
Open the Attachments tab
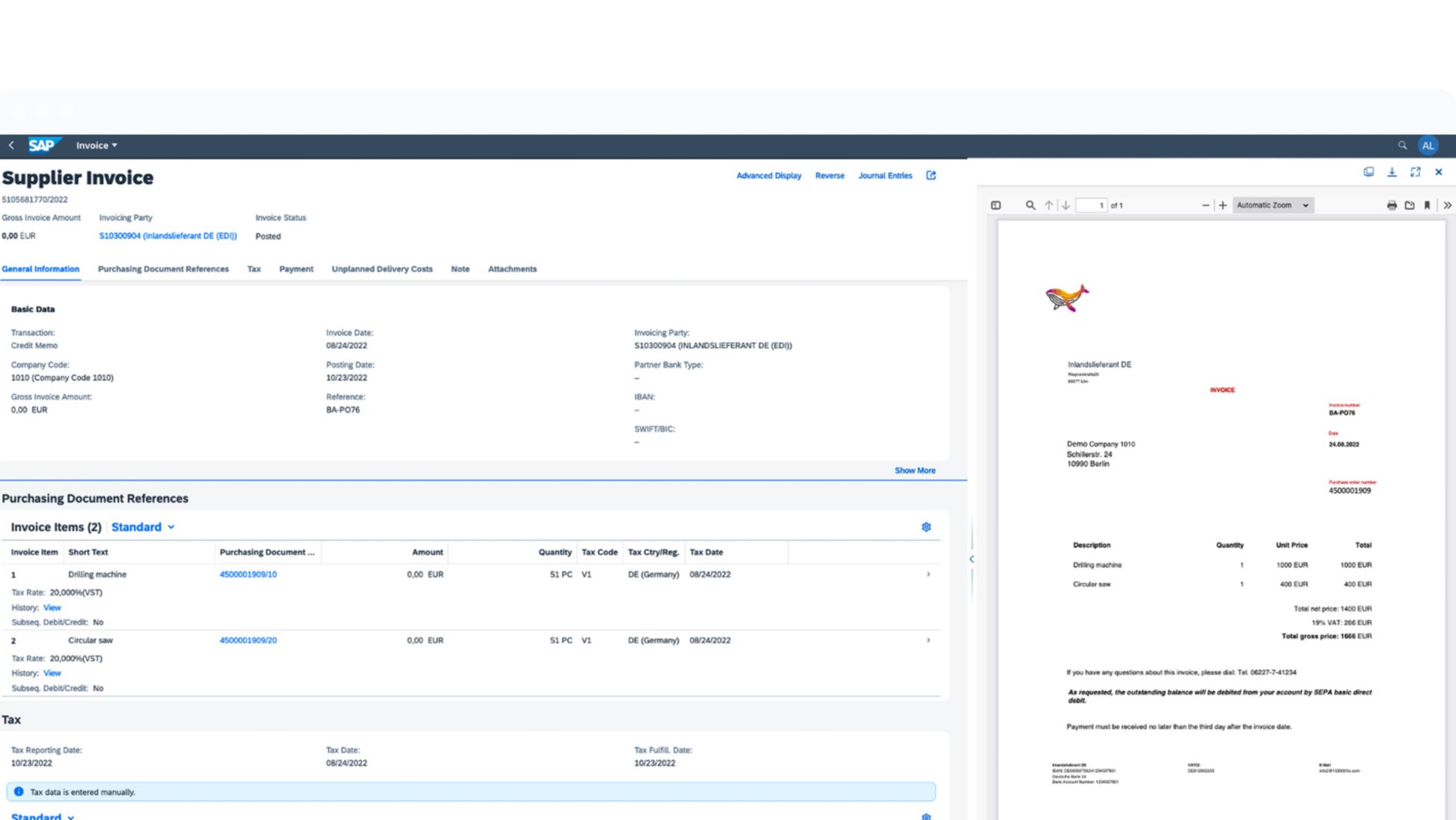tap(512, 269)
